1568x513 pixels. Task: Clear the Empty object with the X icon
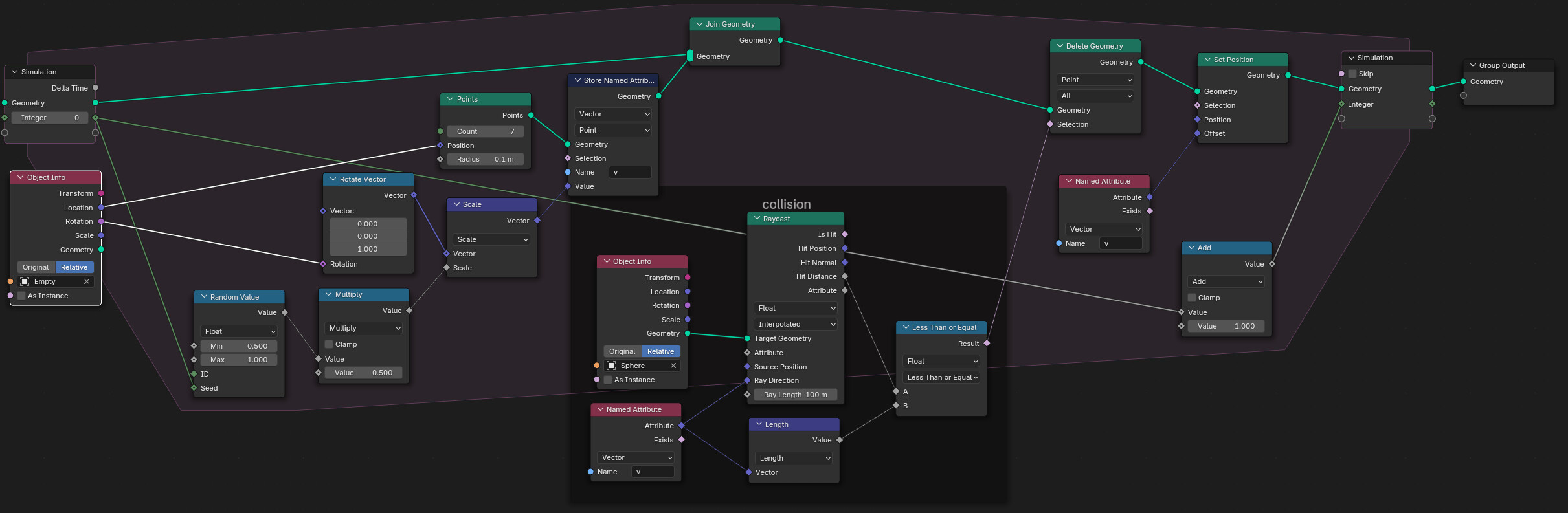87,281
